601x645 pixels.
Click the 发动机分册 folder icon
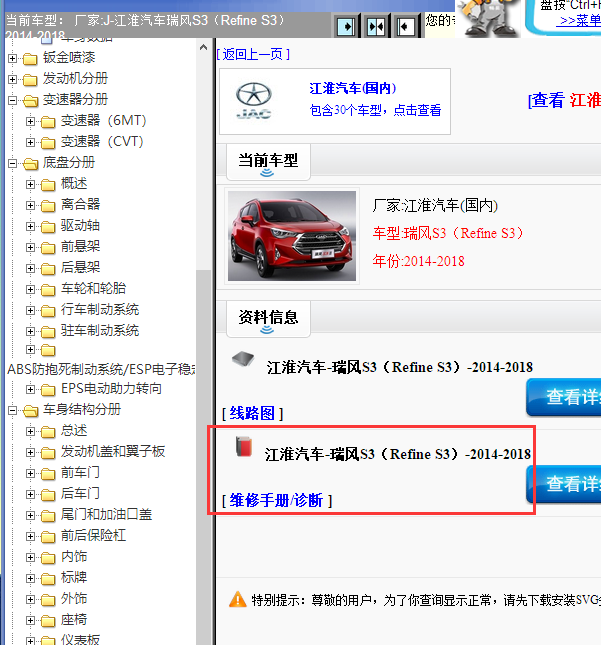(x=30, y=79)
